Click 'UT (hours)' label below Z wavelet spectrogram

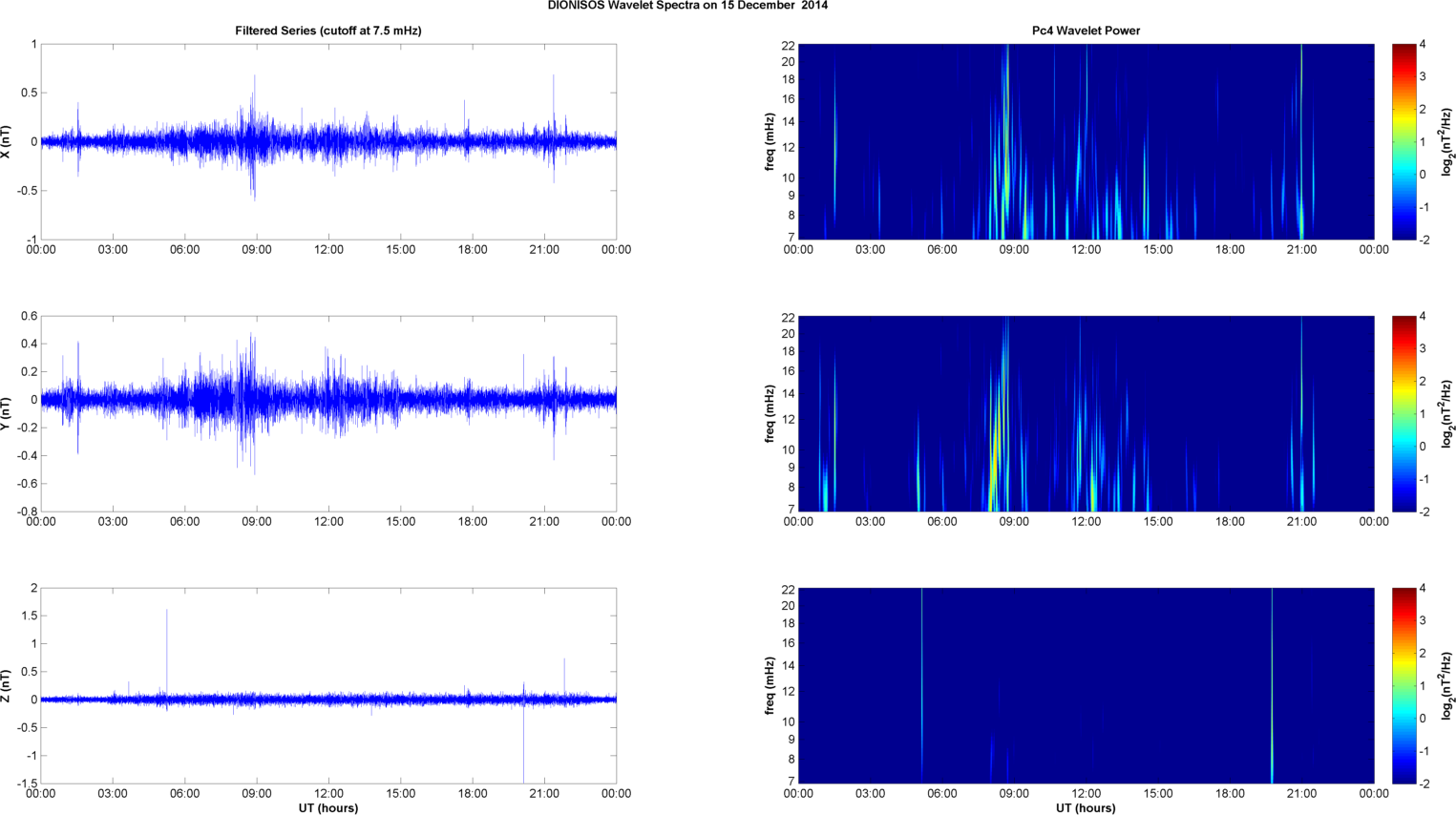tap(1086, 808)
